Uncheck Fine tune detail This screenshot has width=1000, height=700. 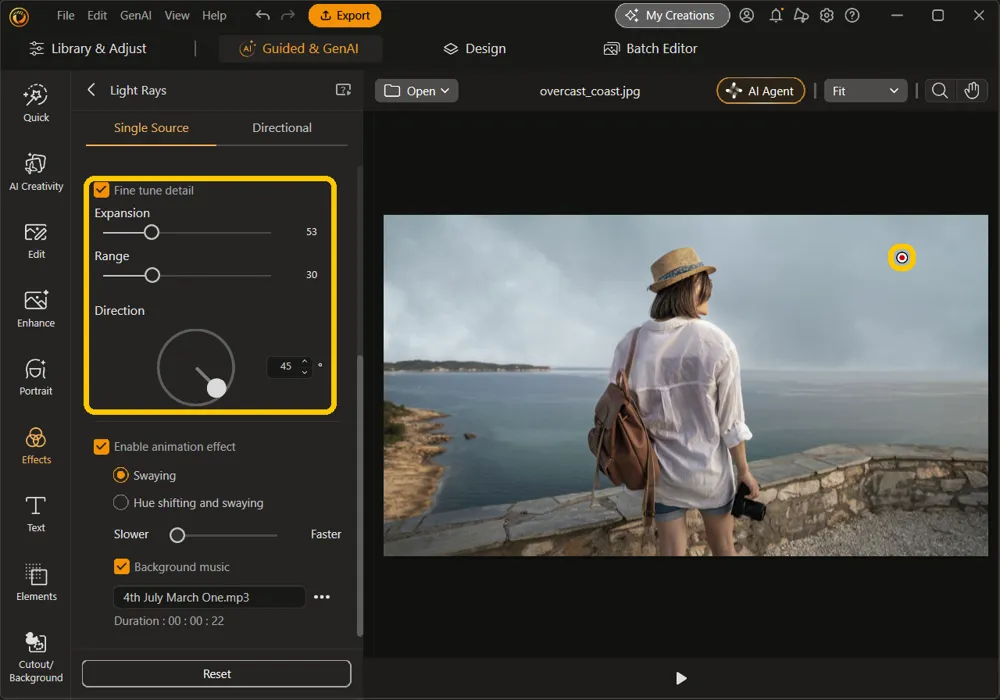[101, 190]
